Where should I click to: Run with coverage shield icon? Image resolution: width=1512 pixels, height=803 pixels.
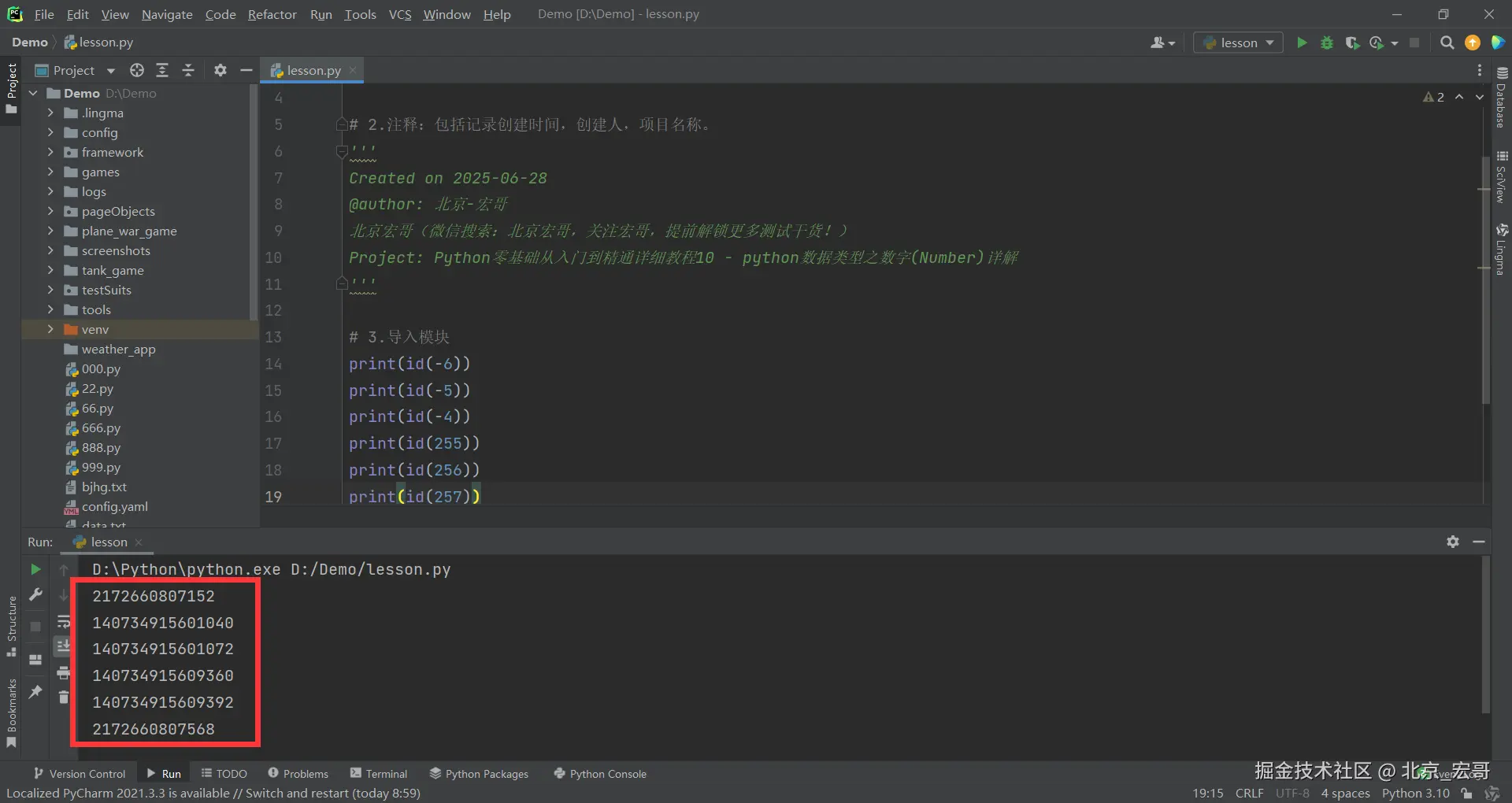pos(1352,43)
